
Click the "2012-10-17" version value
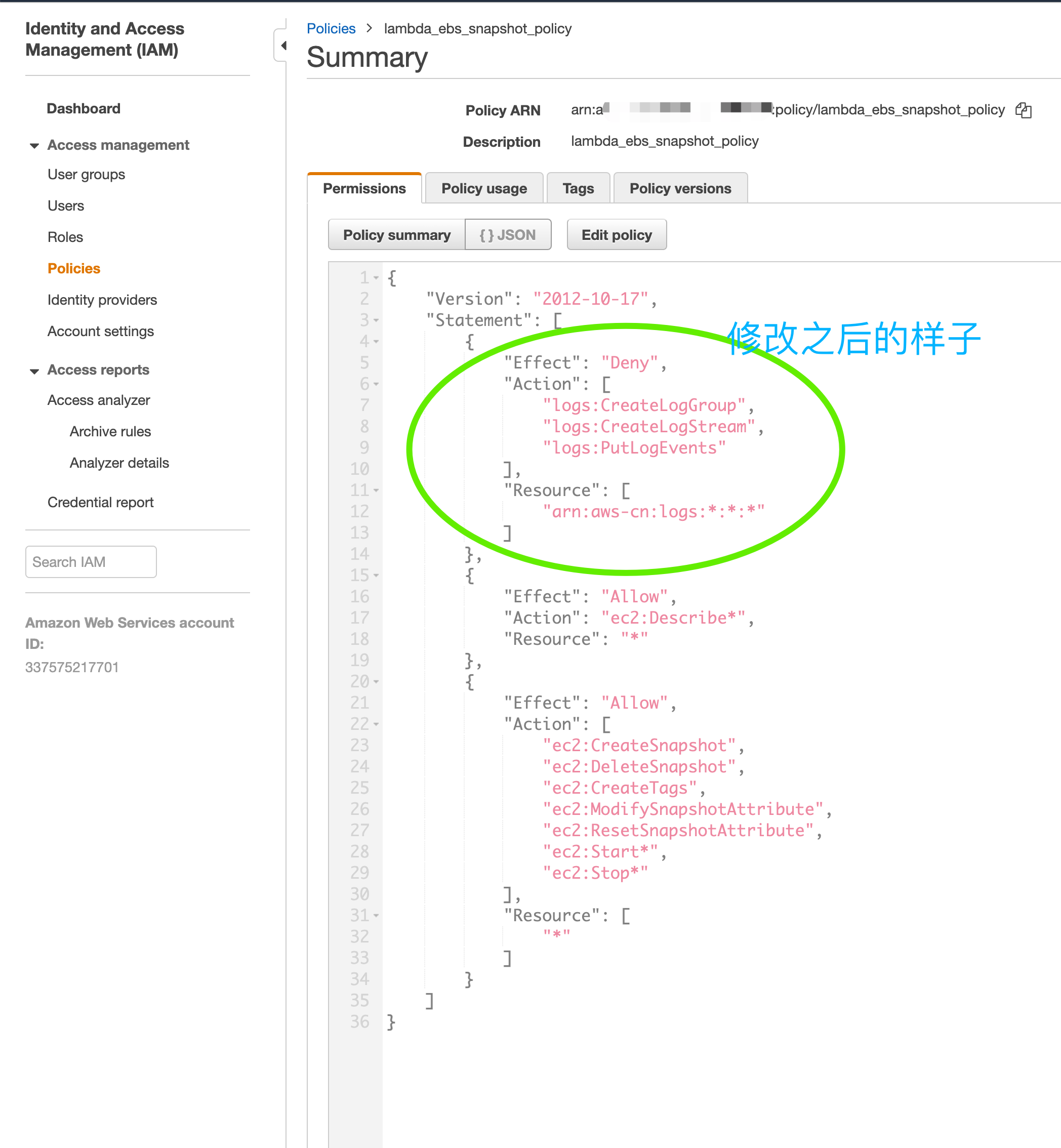point(591,299)
